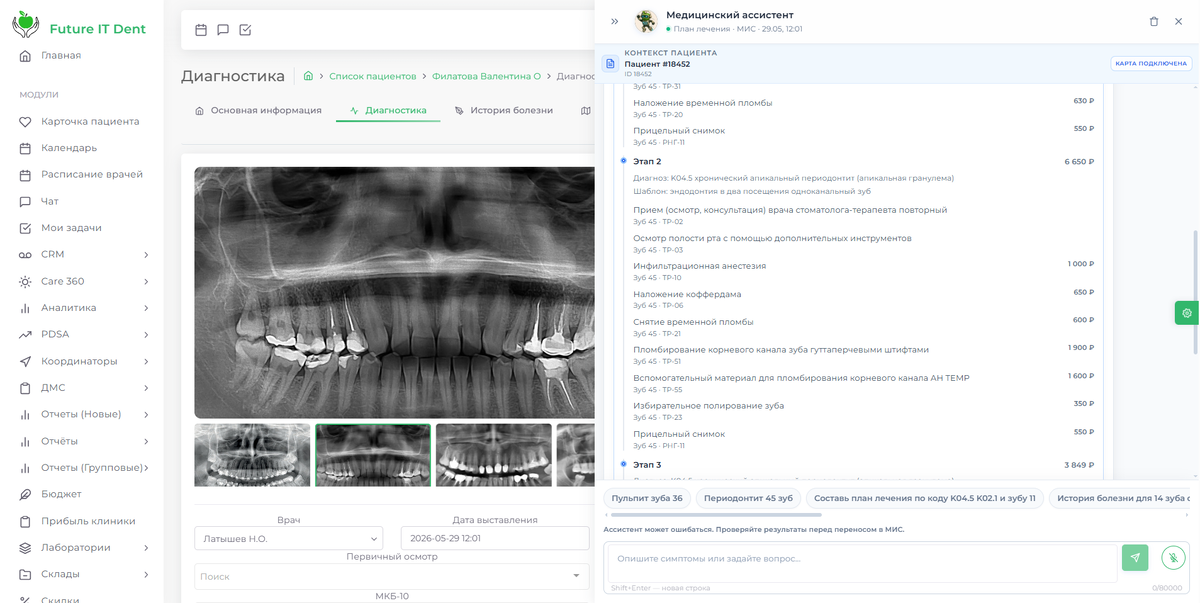Expand Отчеты (Новые) sidebar submenu
This screenshot has height=603, width=1200.
point(82,414)
